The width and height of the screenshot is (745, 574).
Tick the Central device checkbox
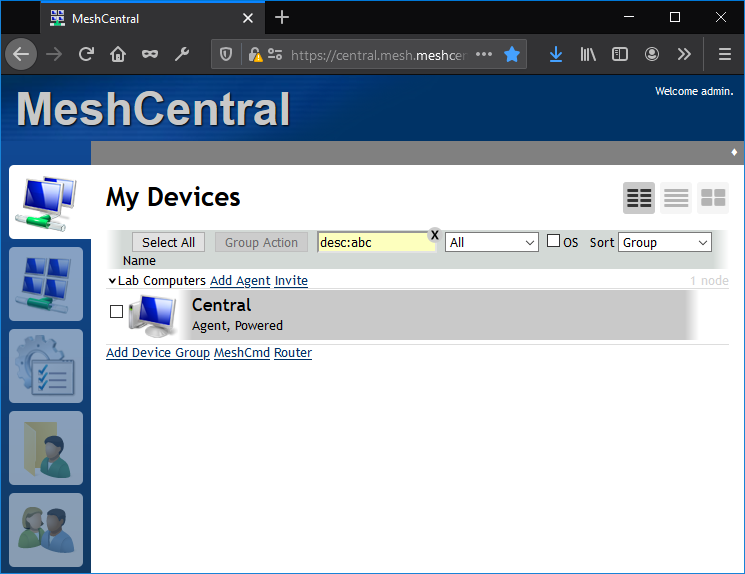(x=116, y=312)
